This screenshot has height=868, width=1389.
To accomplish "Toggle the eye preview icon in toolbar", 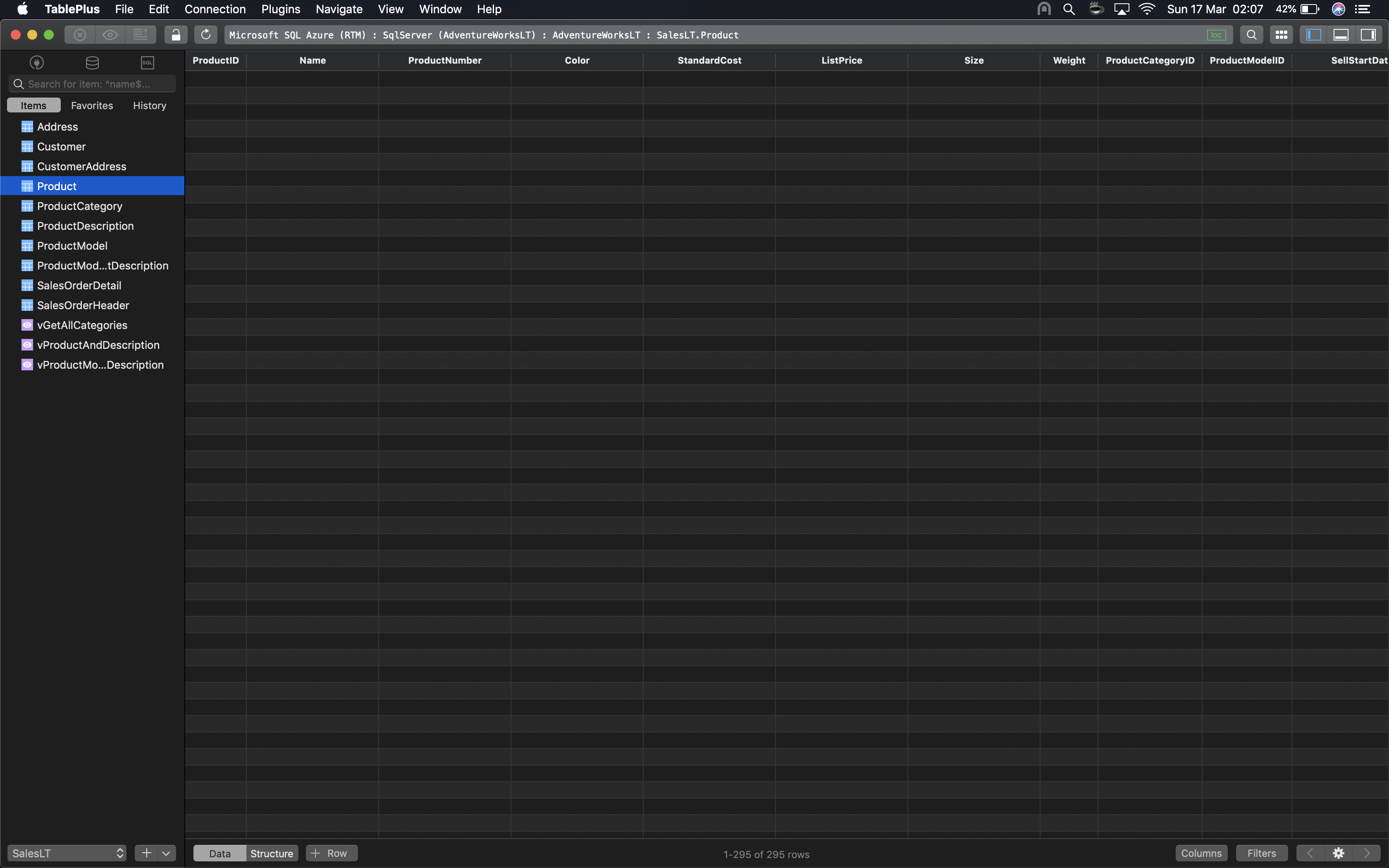I will [110, 34].
